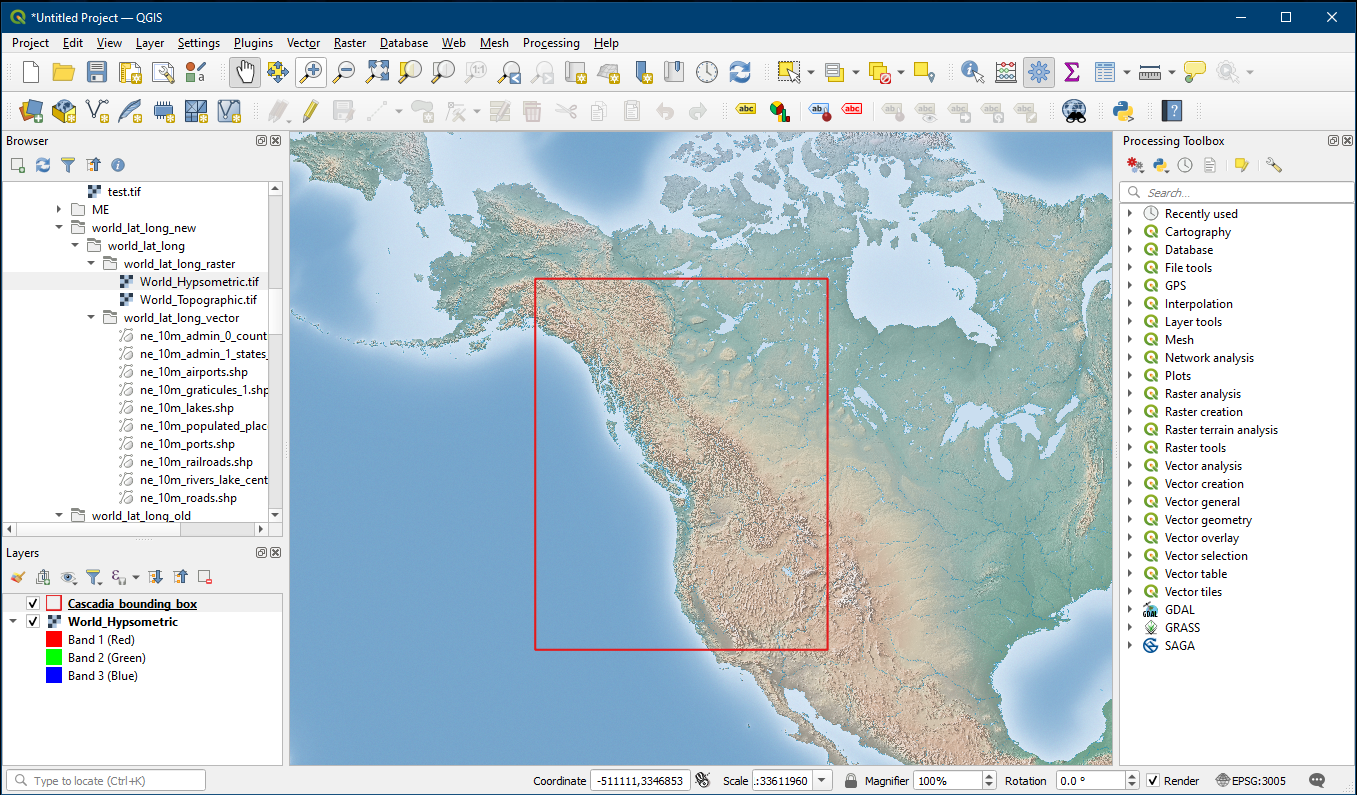1357x795 pixels.
Task: Collapse the world_lat_long_vector folder
Action: click(x=92, y=318)
